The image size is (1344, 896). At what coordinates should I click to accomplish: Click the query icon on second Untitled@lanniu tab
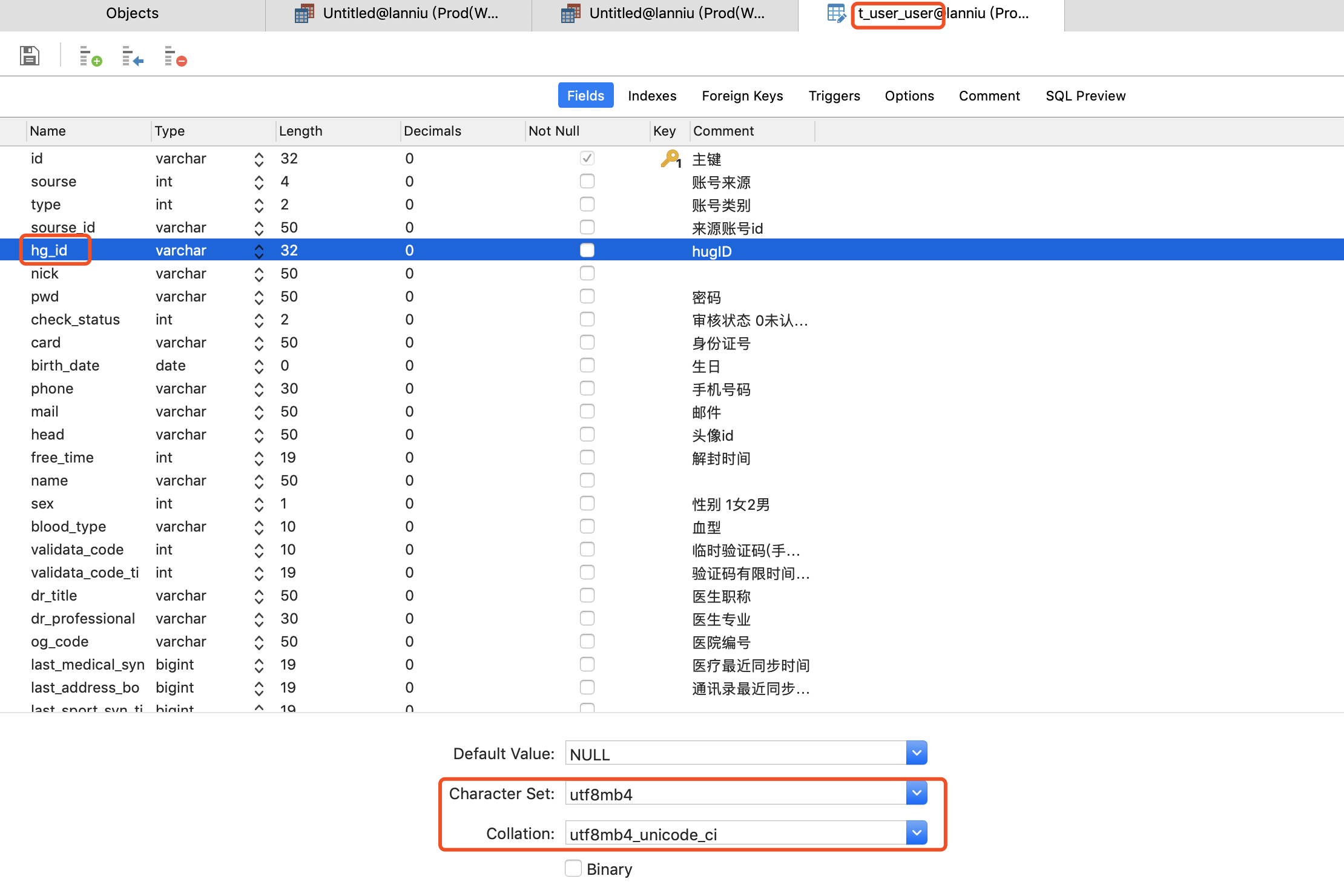[x=570, y=13]
